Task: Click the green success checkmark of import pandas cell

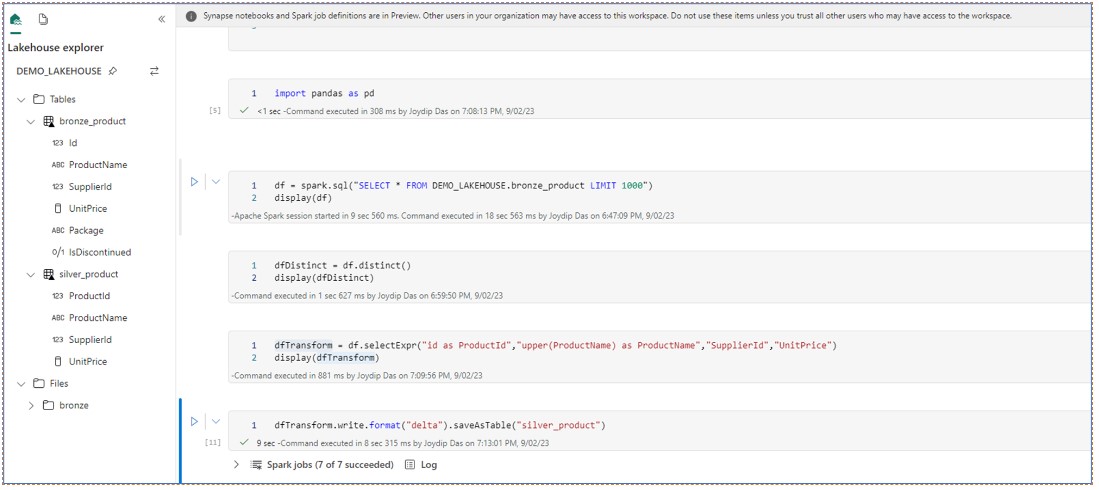Action: (x=244, y=111)
